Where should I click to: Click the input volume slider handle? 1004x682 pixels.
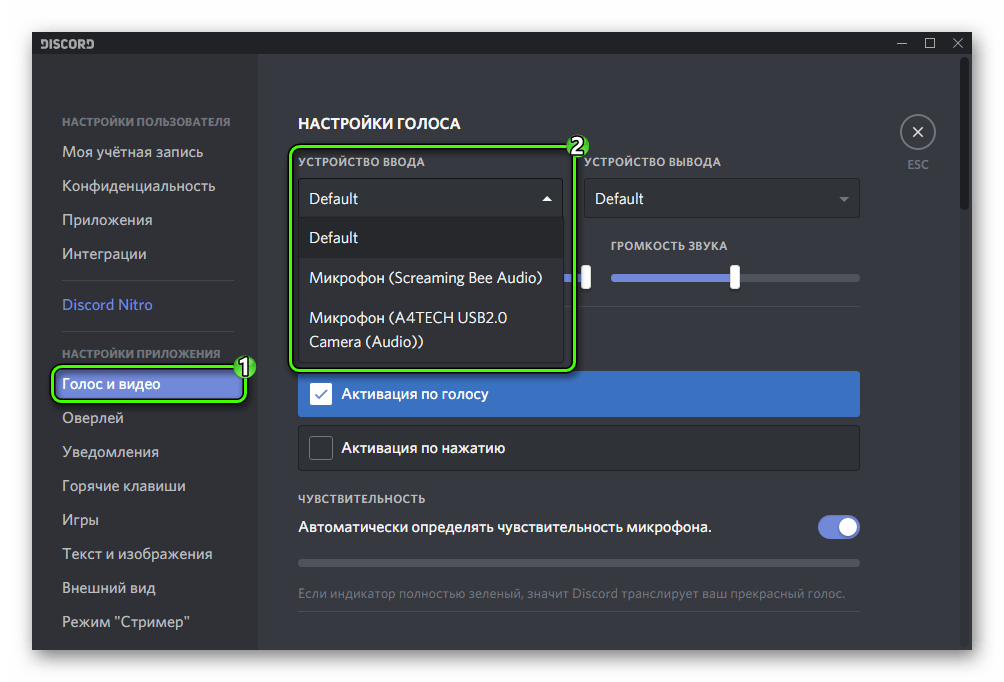586,277
